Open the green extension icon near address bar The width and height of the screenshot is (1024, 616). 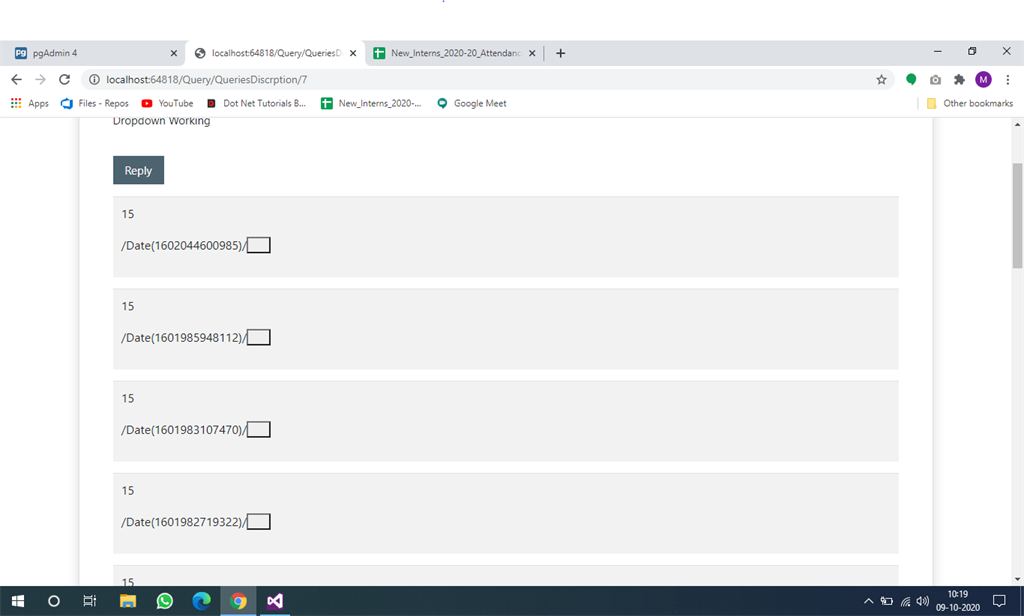[x=911, y=78]
